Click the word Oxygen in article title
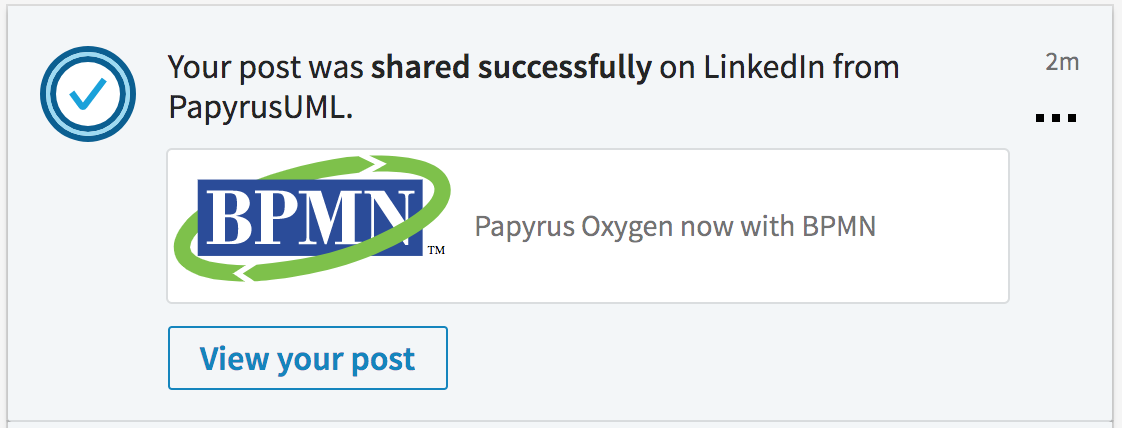The height and width of the screenshot is (428, 1122). coord(625,227)
